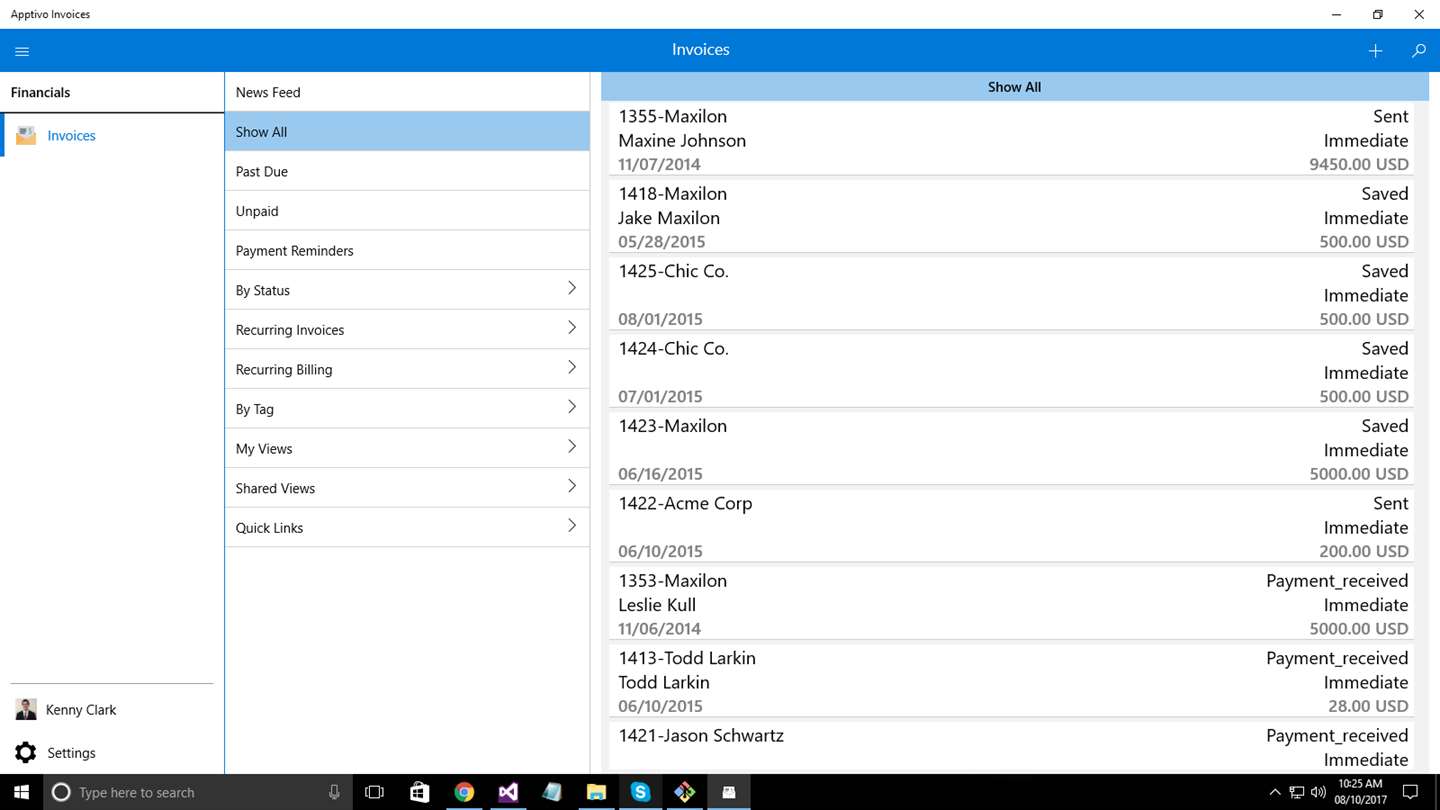Click the Invoices title in the header
1440x810 pixels.
pyautogui.click(x=701, y=50)
